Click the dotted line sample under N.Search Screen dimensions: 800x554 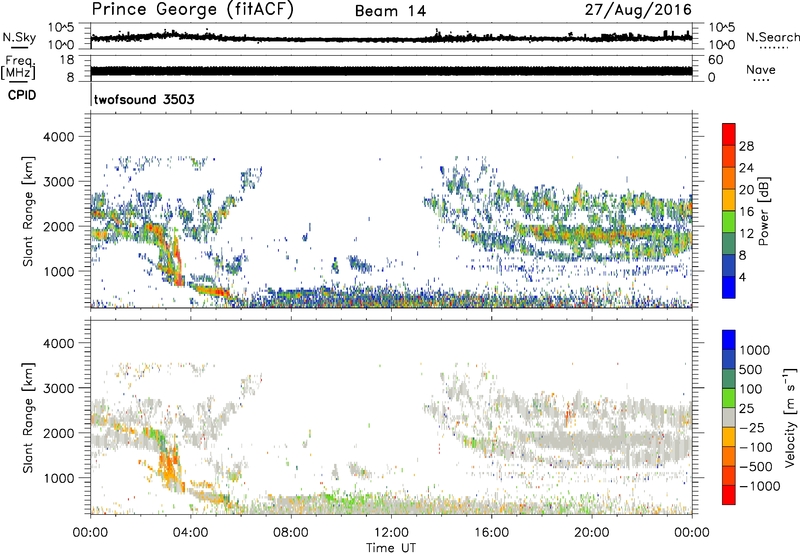pos(774,48)
